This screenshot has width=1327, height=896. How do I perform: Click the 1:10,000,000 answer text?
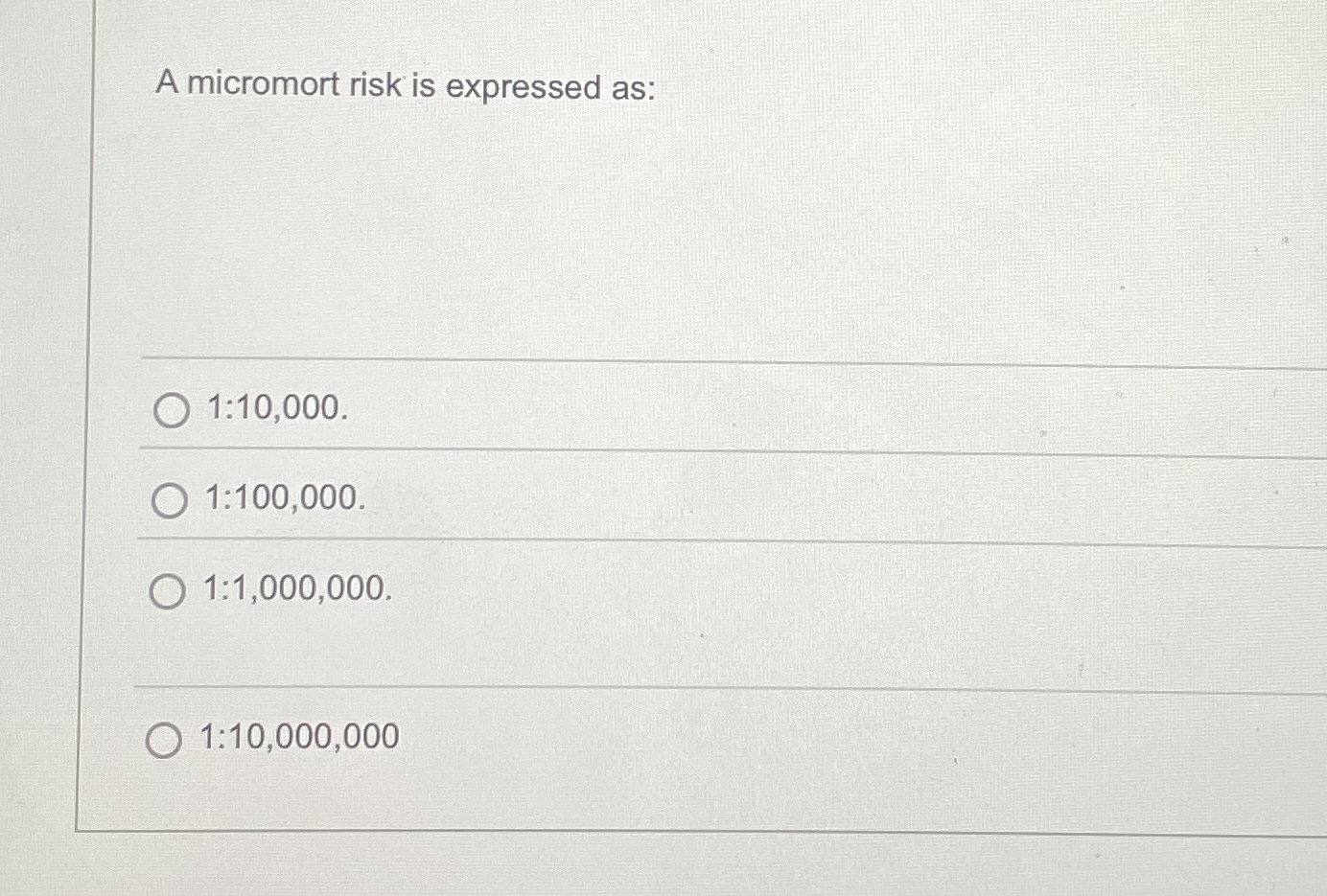pos(299,738)
